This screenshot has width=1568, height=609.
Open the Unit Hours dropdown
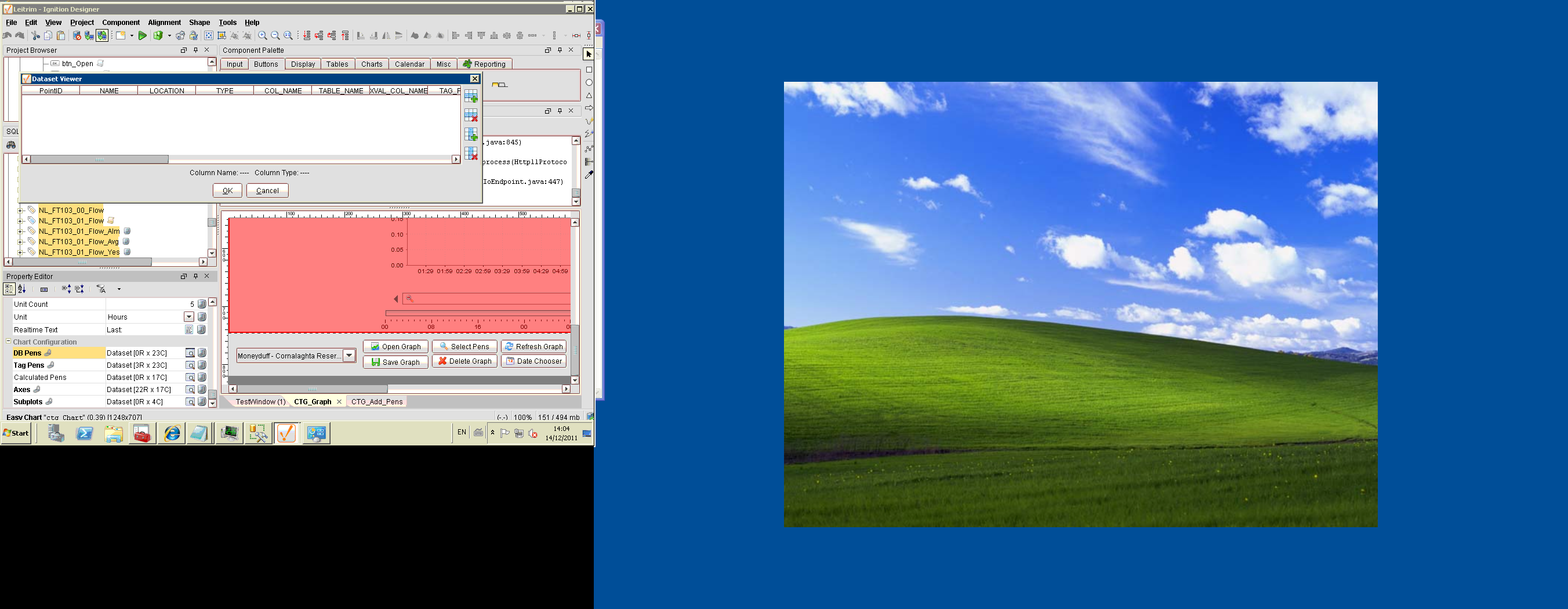[x=188, y=317]
